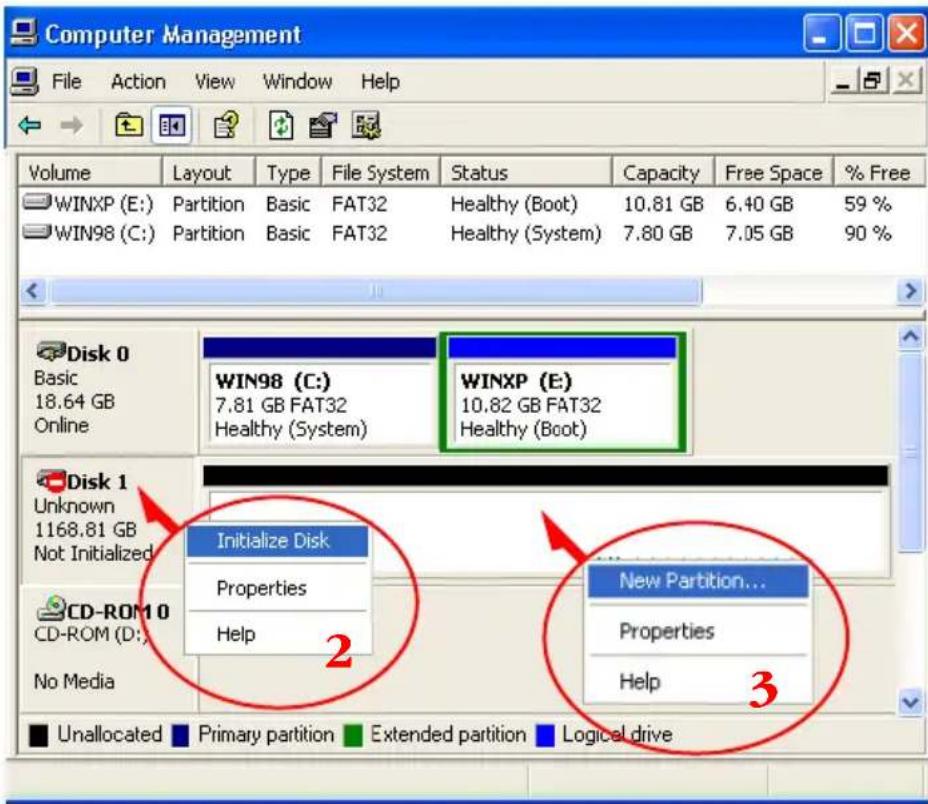Viewport: 928px width, 804px height.
Task: Sort by the % Free column header
Action: point(878,172)
